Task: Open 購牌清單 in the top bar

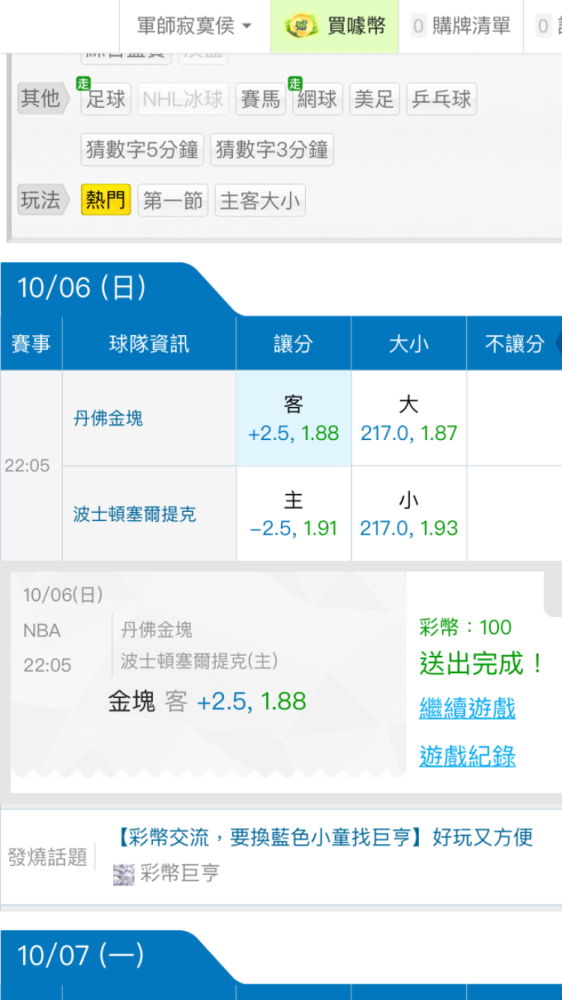Action: point(461,26)
